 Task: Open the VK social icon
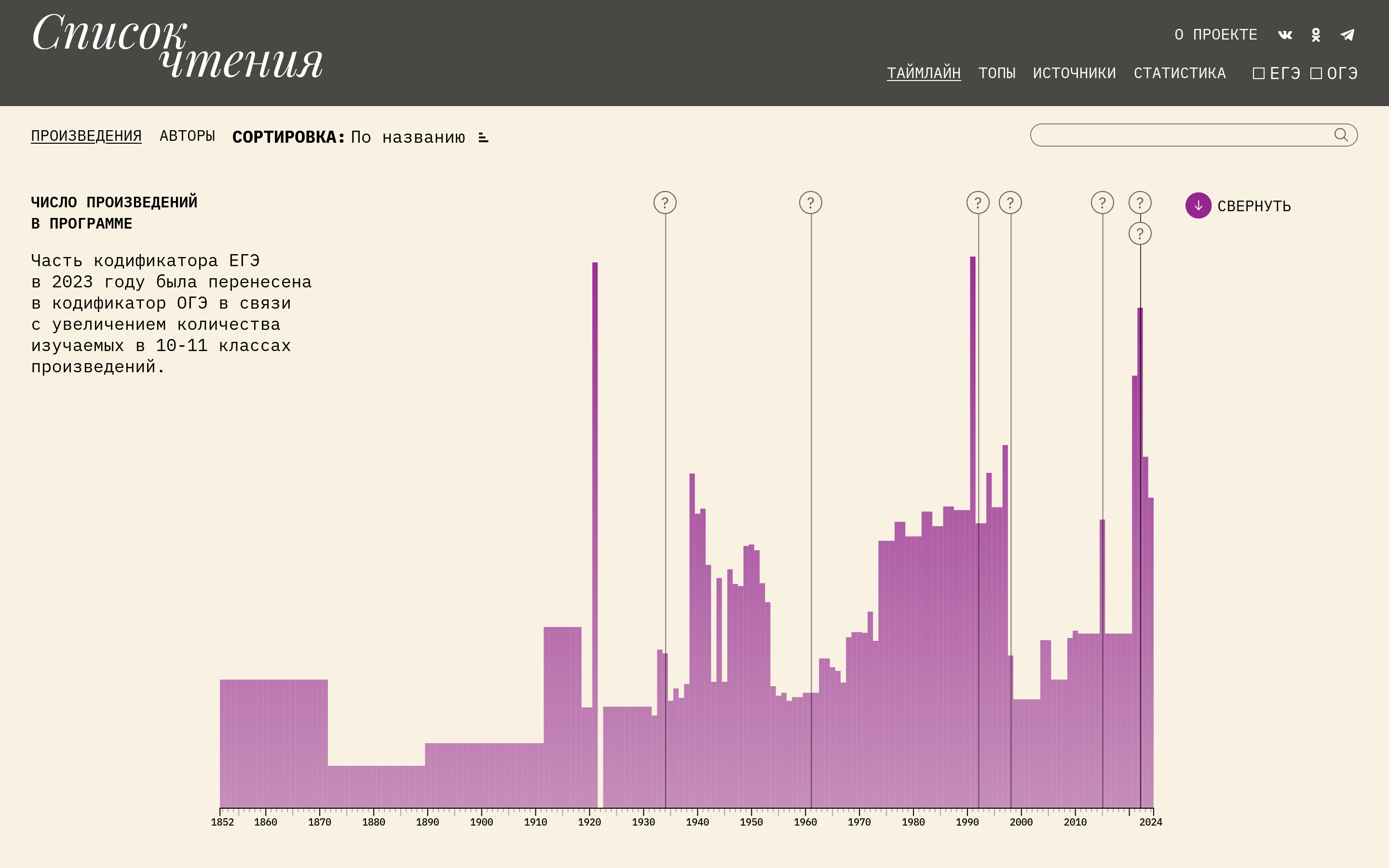[1284, 35]
